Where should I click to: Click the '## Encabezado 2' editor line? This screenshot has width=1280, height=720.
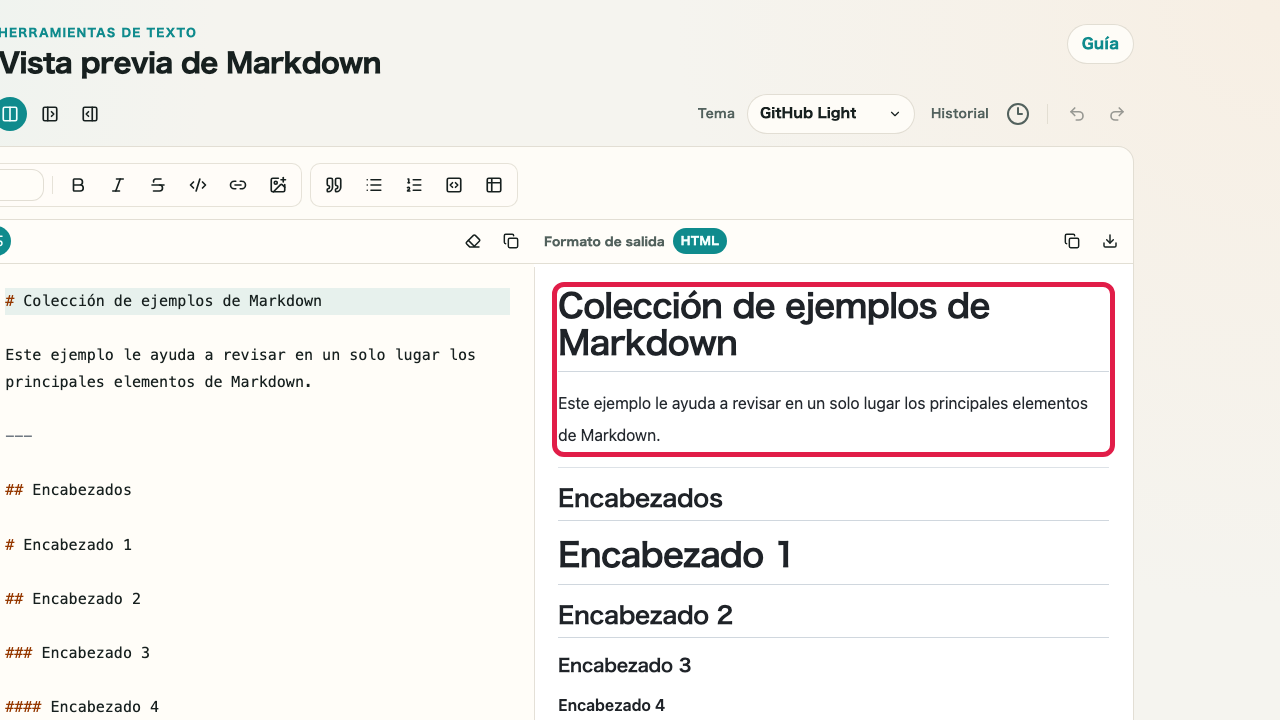tap(73, 599)
